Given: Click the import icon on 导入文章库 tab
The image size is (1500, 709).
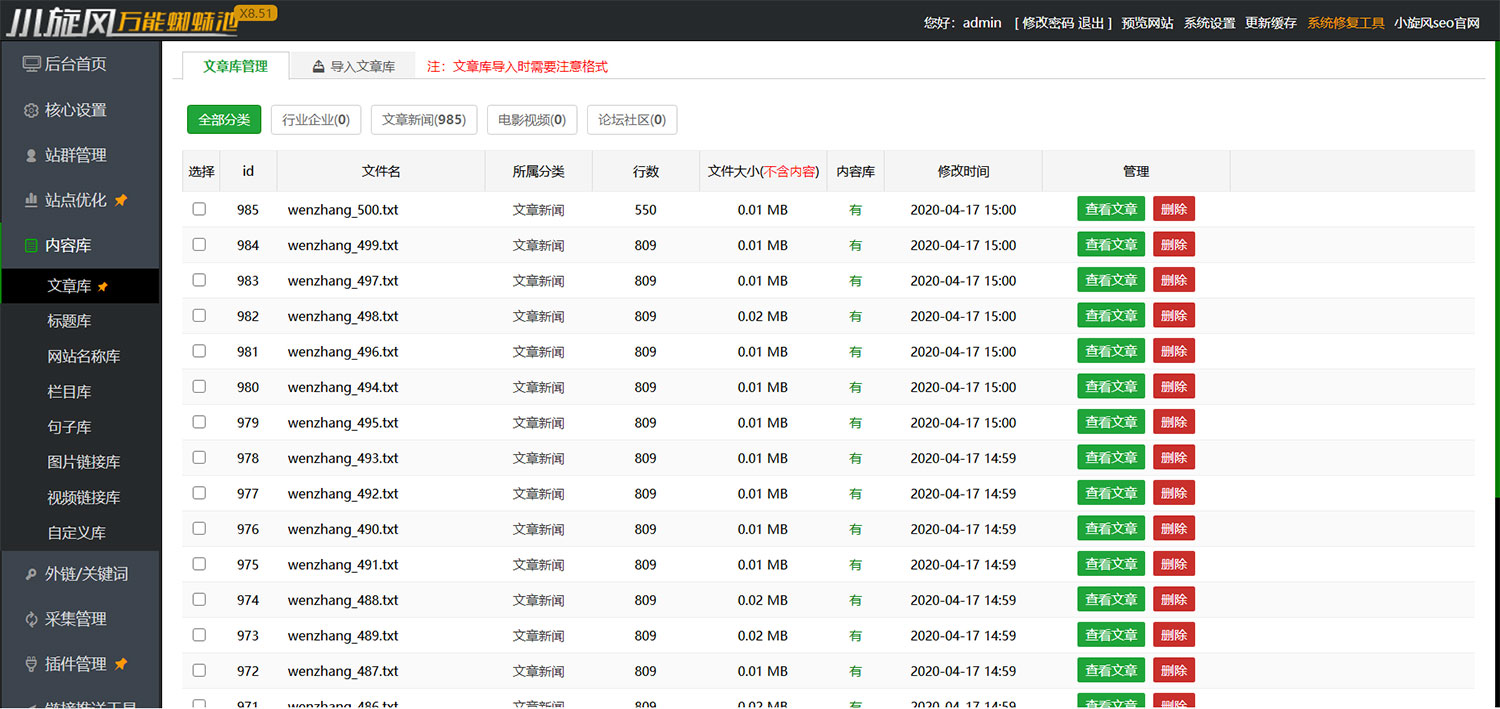Looking at the screenshot, I should [x=318, y=67].
